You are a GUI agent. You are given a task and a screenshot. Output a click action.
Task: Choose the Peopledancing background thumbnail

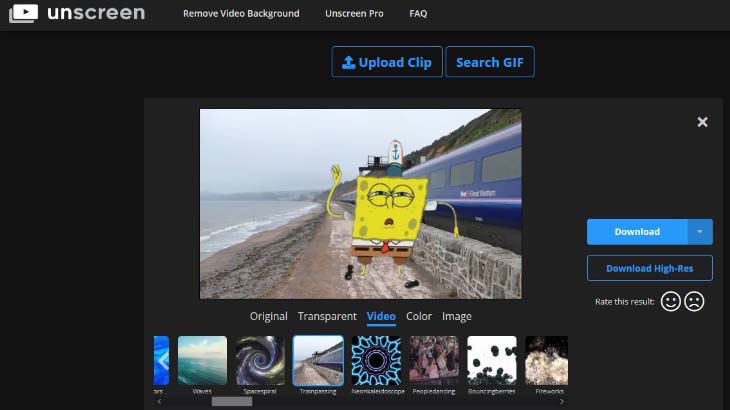[434, 361]
